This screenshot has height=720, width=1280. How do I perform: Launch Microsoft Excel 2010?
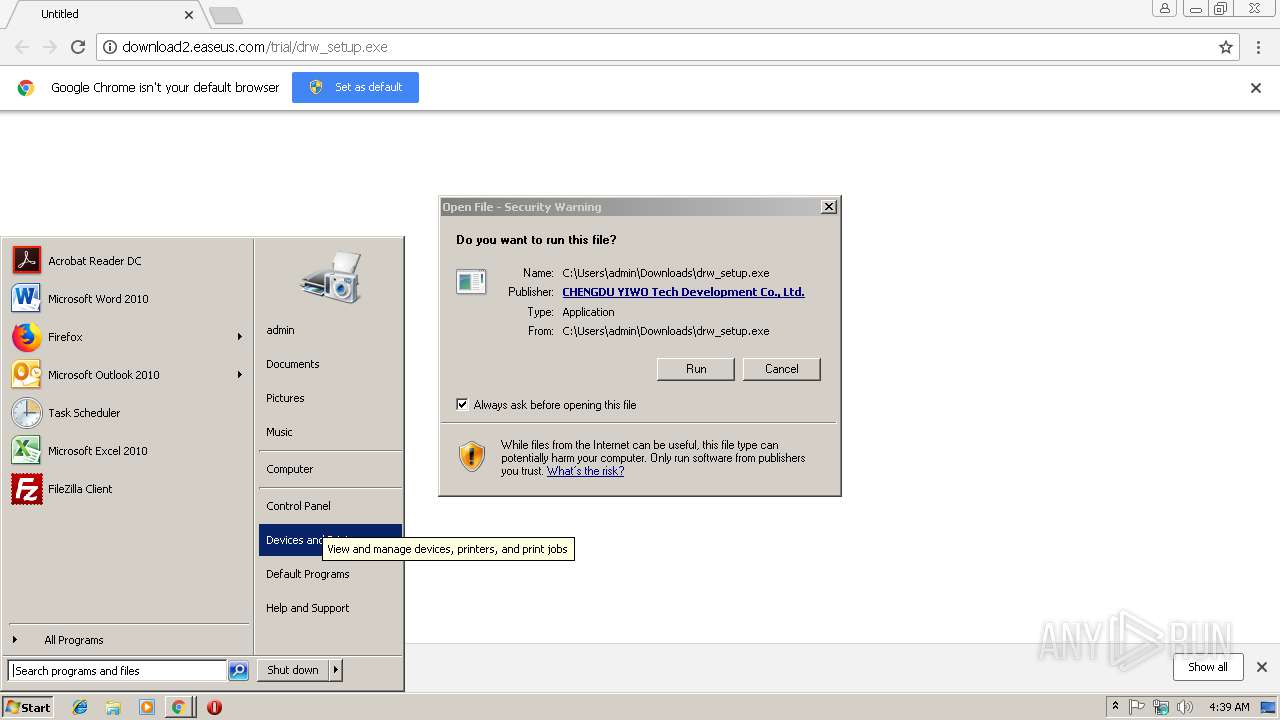click(x=127, y=451)
